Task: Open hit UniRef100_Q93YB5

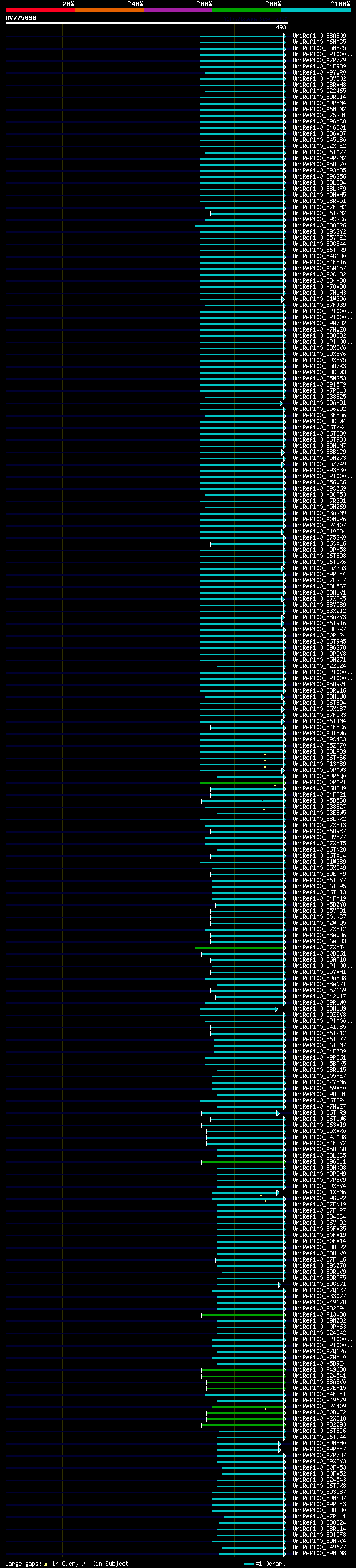Action: pos(319,170)
